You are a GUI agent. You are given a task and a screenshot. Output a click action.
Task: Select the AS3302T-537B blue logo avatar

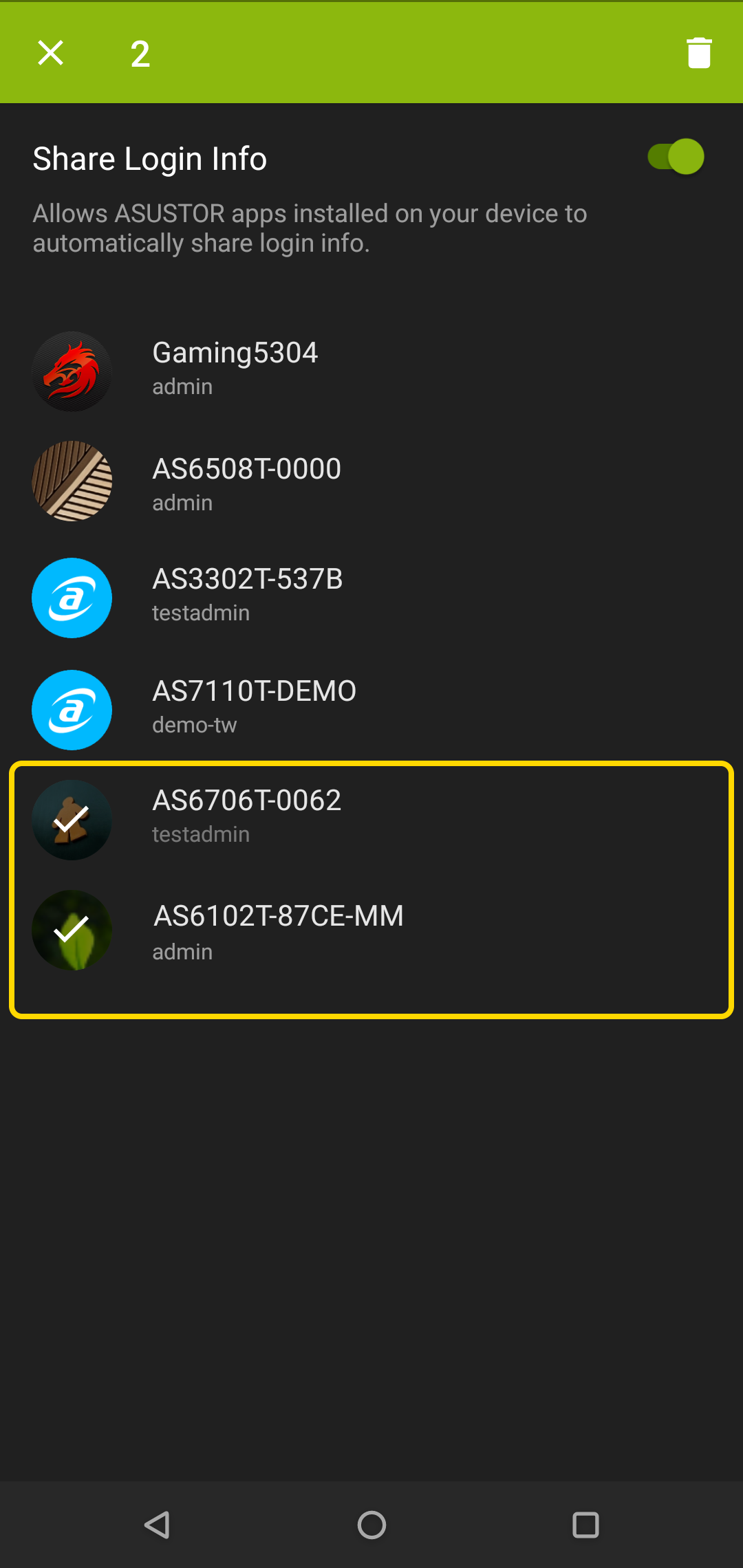[72, 598]
